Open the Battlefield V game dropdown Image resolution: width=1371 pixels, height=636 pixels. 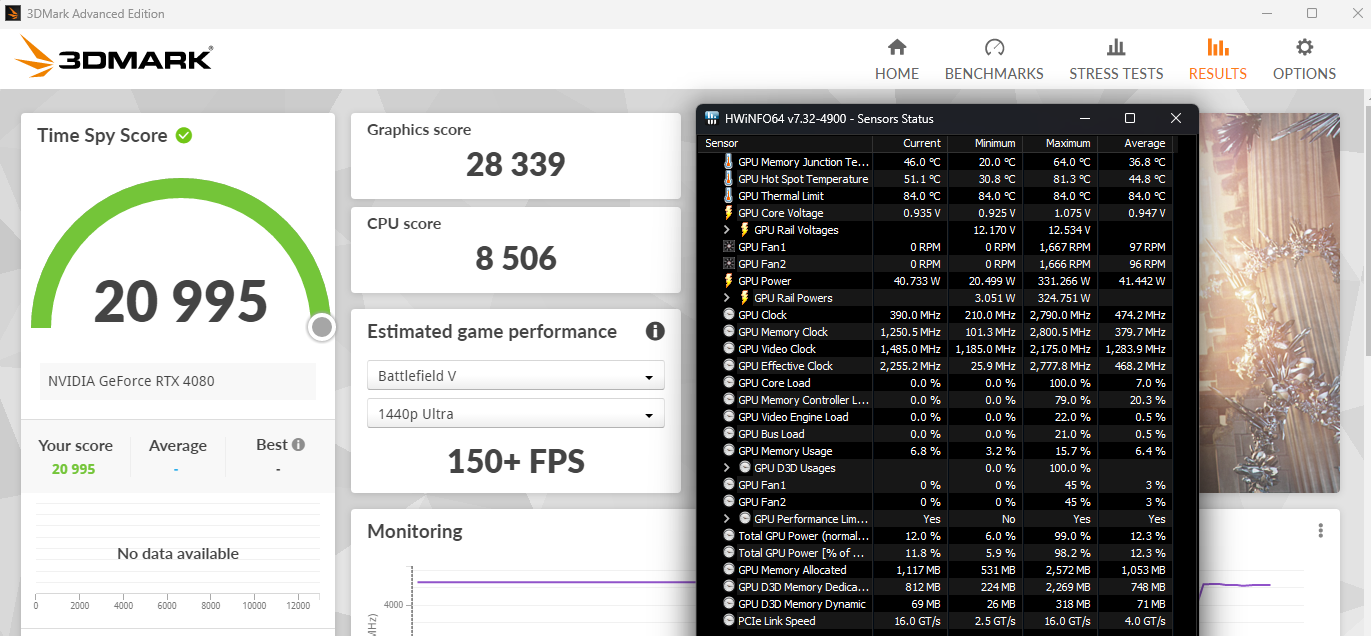coord(516,376)
